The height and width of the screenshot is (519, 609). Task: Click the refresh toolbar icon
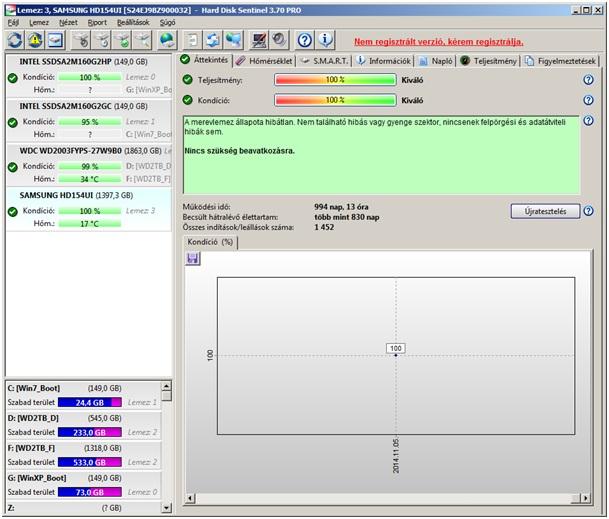point(15,40)
